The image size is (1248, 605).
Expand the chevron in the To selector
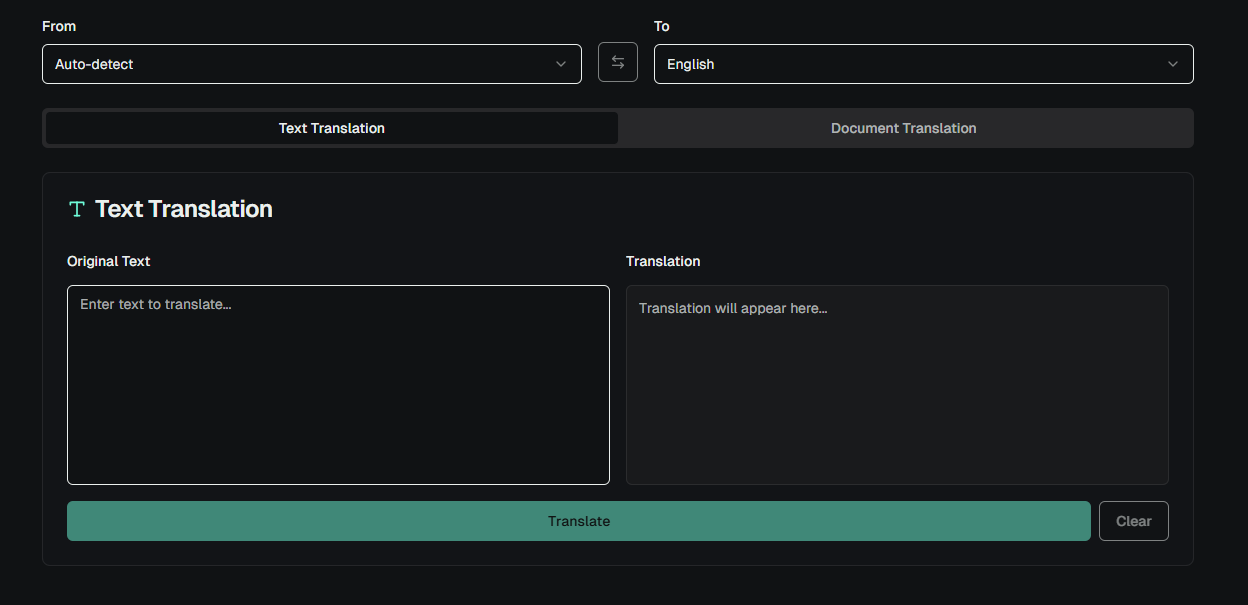1173,64
